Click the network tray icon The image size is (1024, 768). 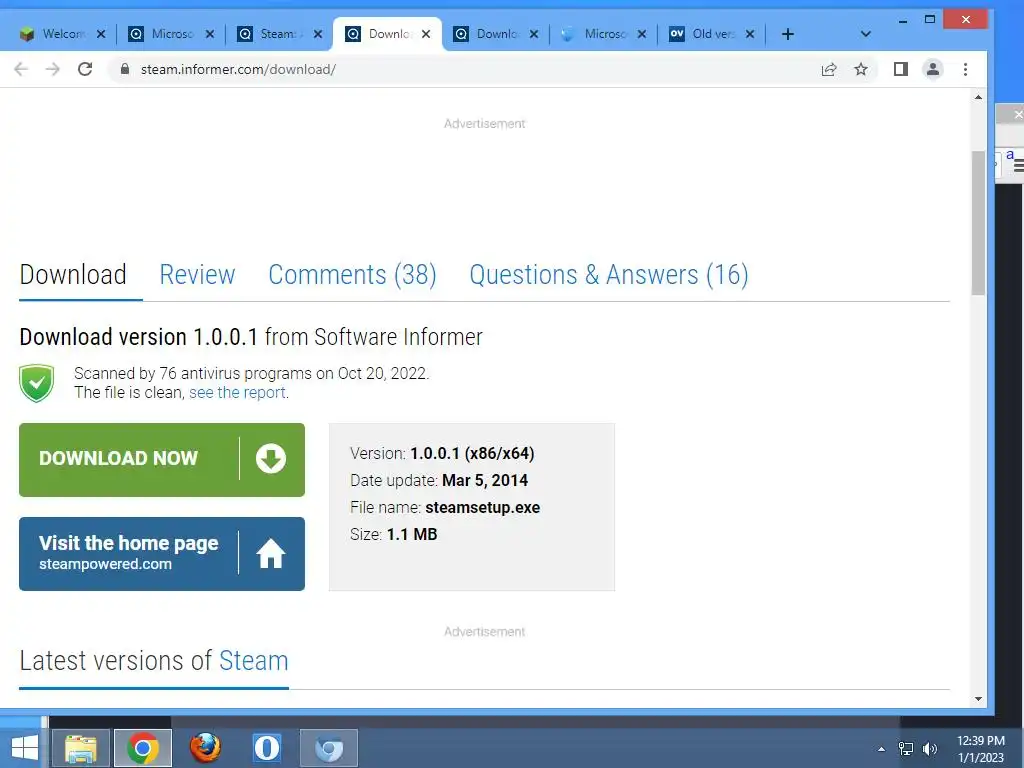[x=906, y=749]
